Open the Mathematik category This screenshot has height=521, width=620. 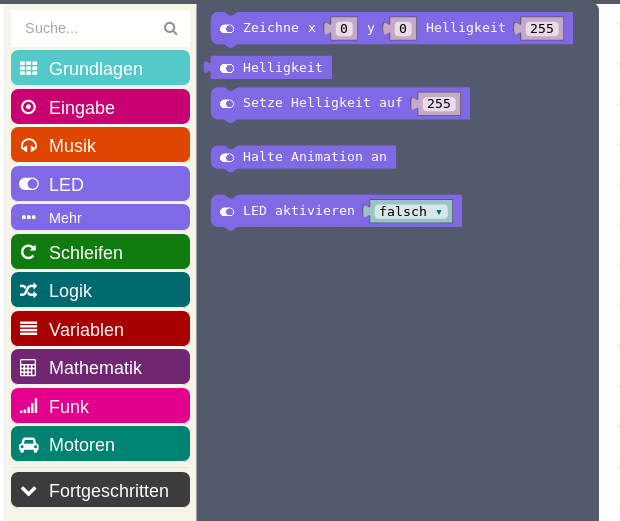pos(100,367)
